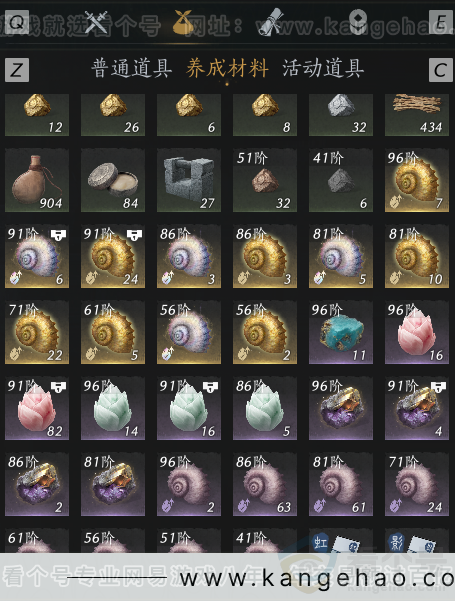Image resolution: width=455 pixels, height=602 pixels.
Task: Open the scroll quest items icon
Action: click(x=270, y=22)
